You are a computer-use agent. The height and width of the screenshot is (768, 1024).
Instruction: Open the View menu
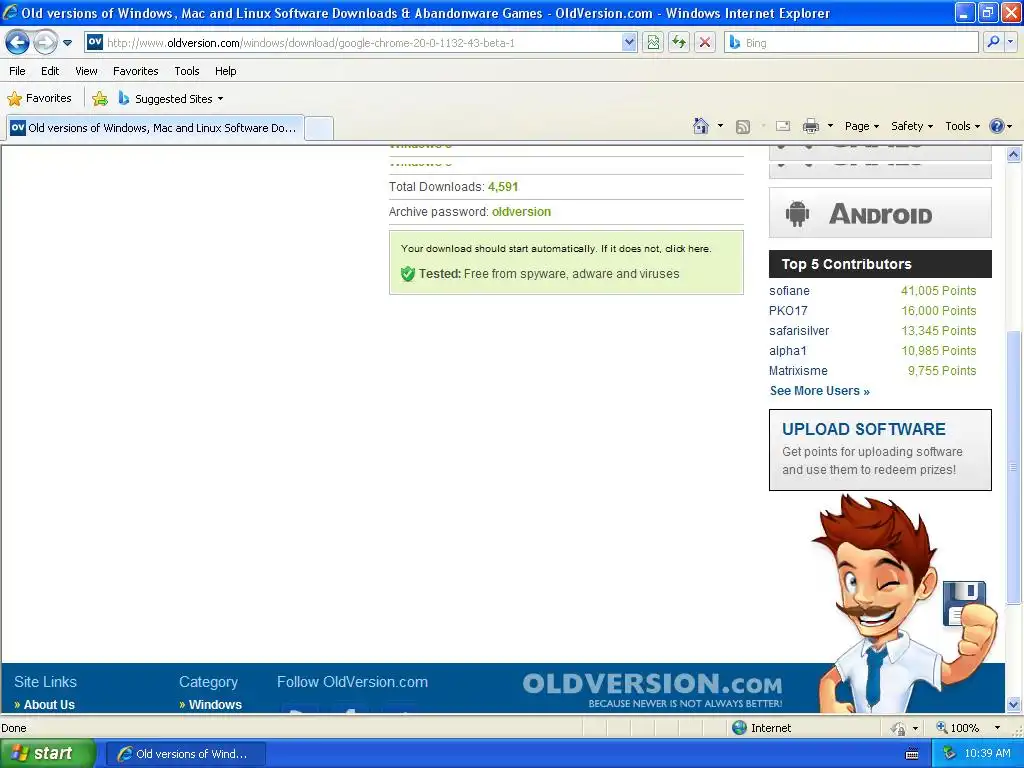86,71
